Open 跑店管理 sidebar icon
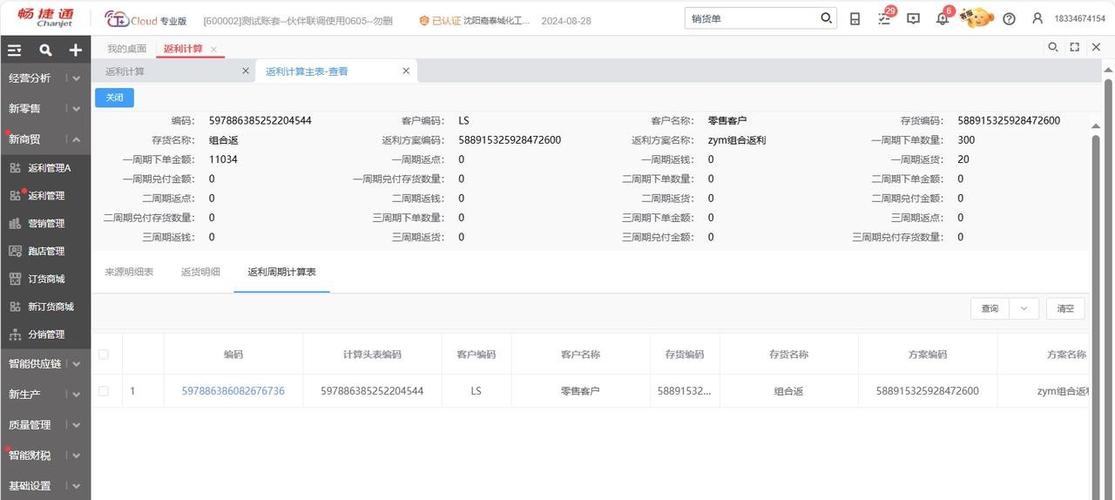This screenshot has height=500, width=1115. pos(16,251)
